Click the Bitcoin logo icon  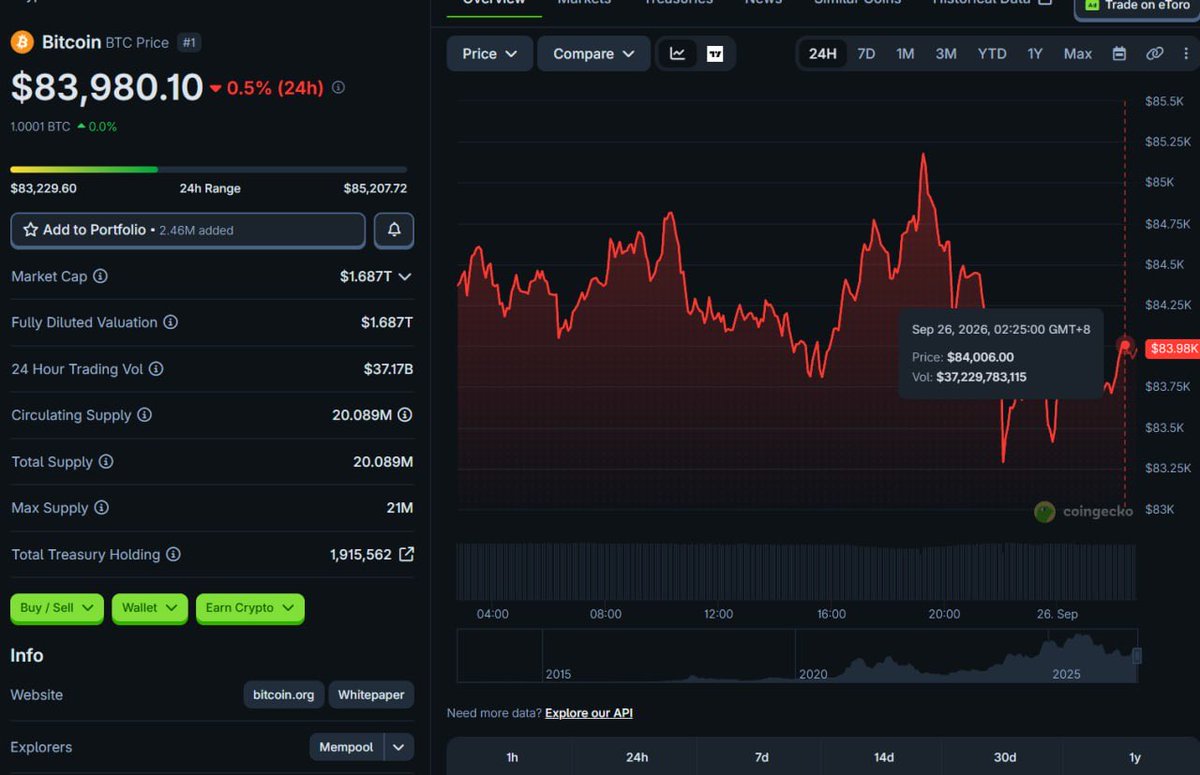pyautogui.click(x=22, y=42)
